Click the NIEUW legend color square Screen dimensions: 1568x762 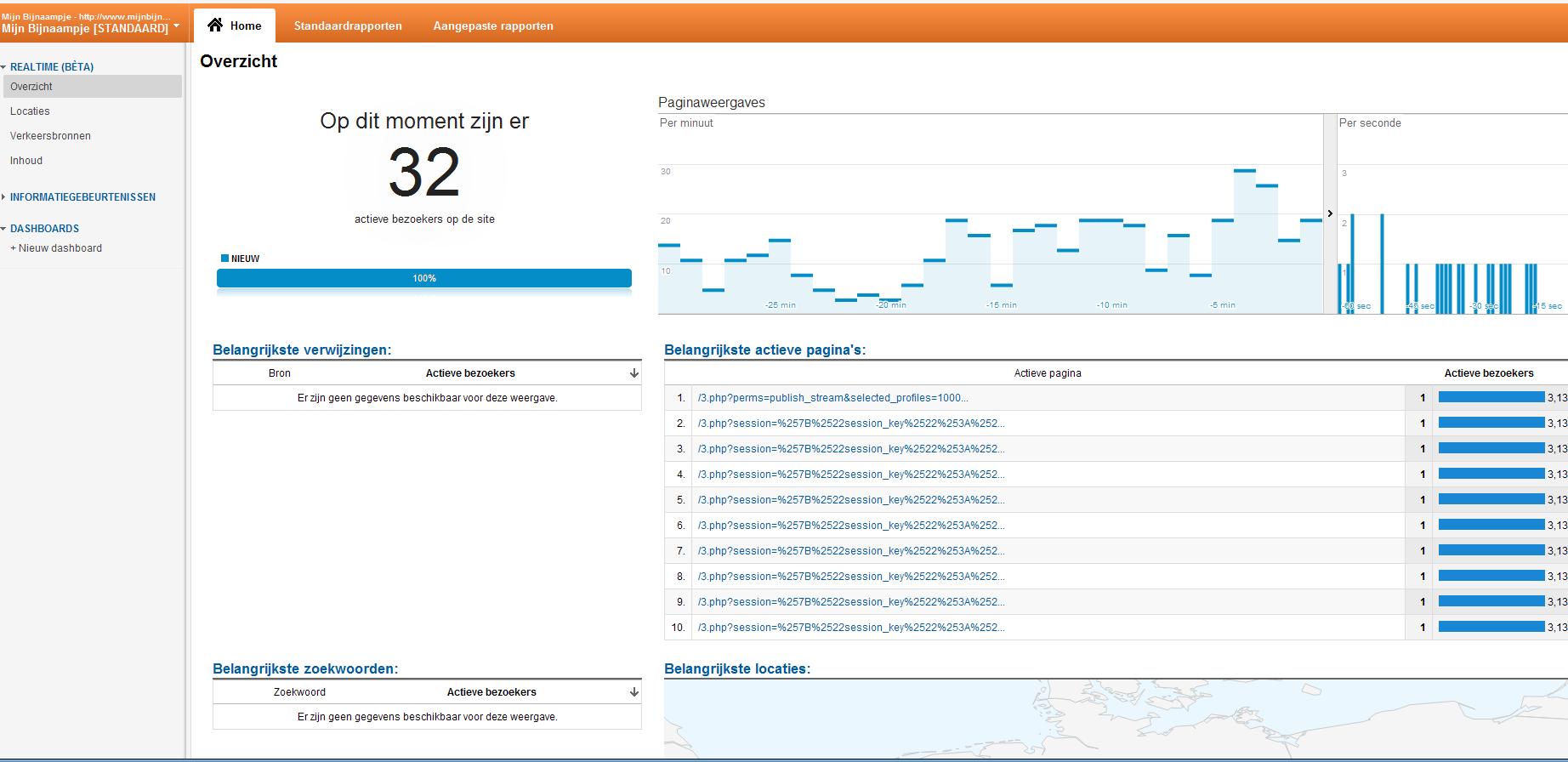(224, 258)
